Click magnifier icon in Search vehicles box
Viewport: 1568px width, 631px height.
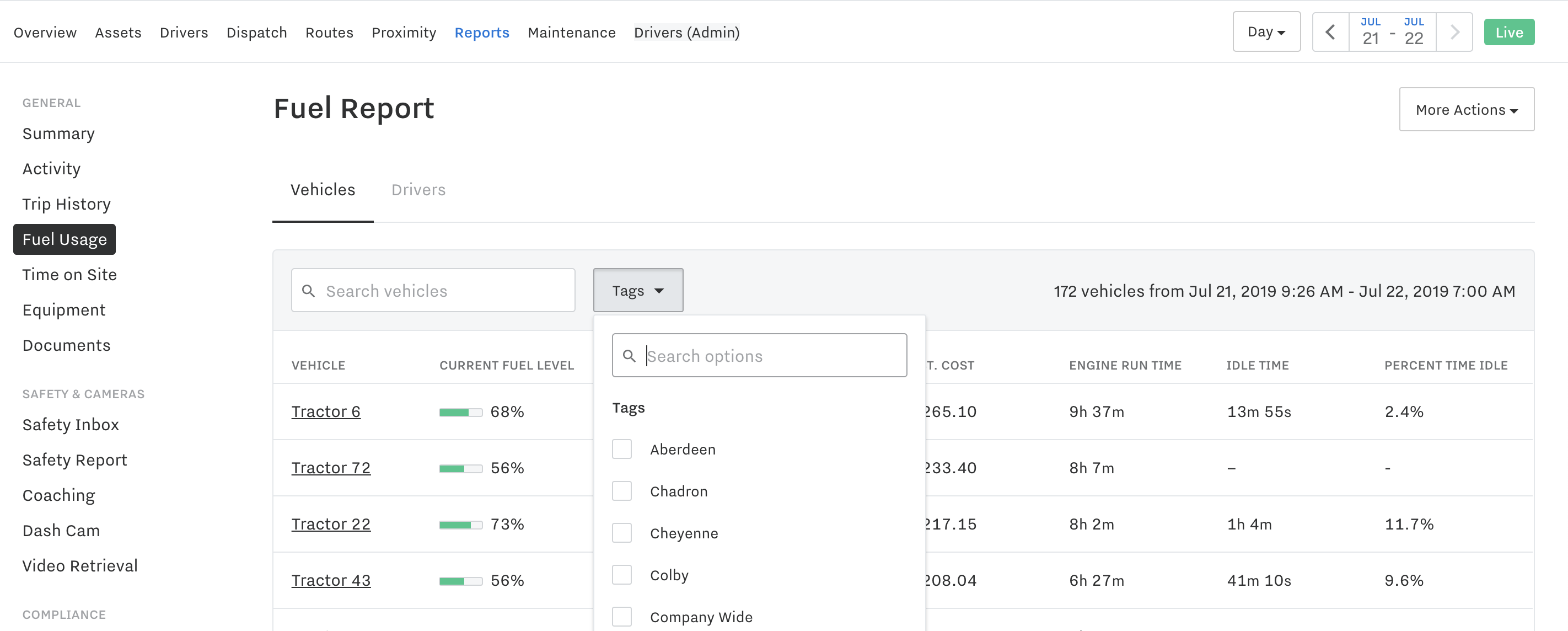click(309, 291)
